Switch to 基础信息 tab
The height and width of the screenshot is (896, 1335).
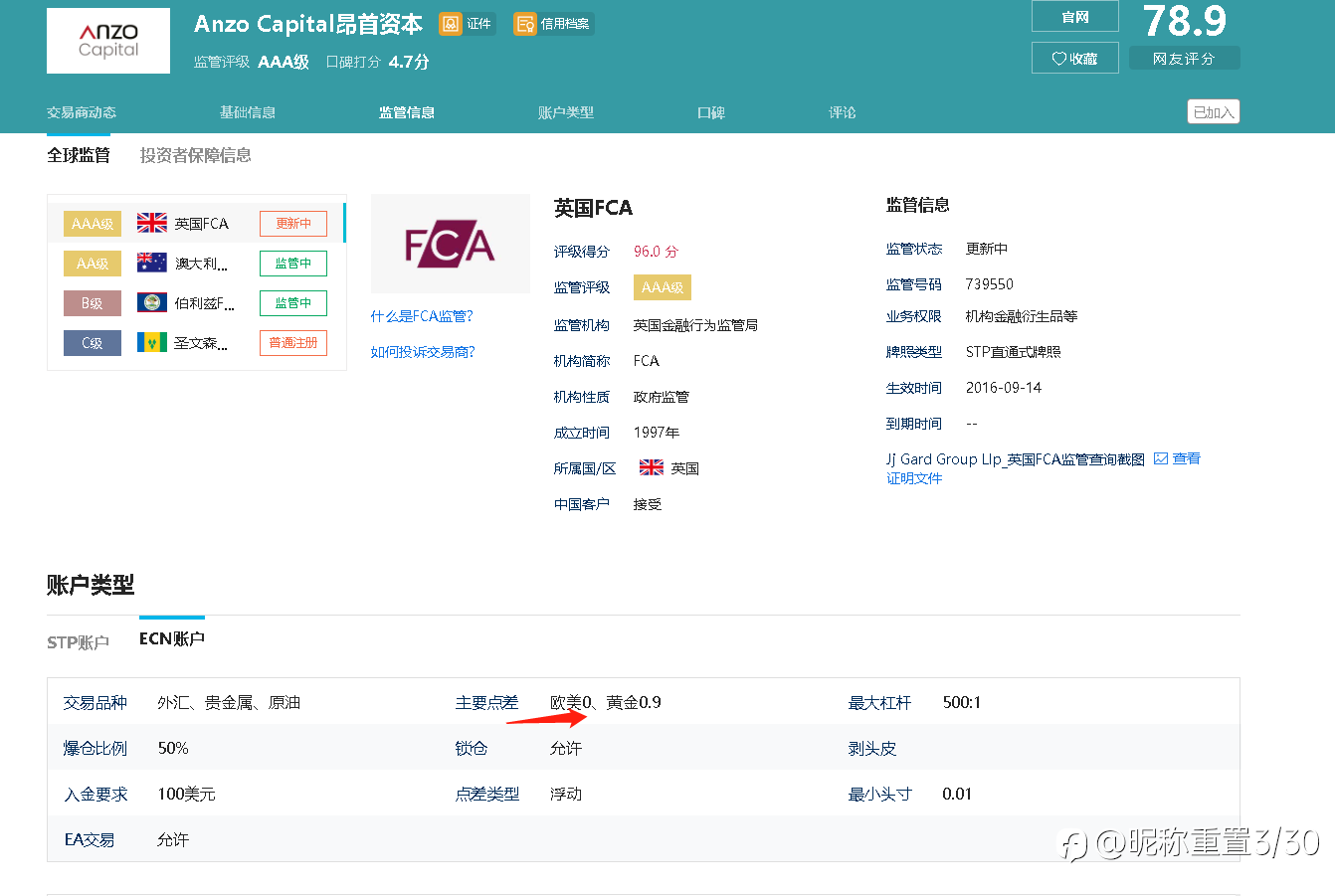(x=248, y=112)
